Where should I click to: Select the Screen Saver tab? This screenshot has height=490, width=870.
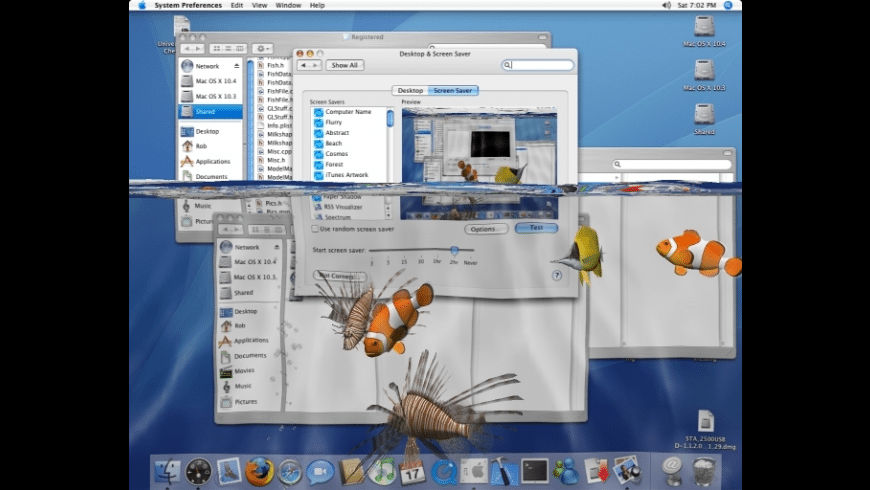click(x=453, y=90)
